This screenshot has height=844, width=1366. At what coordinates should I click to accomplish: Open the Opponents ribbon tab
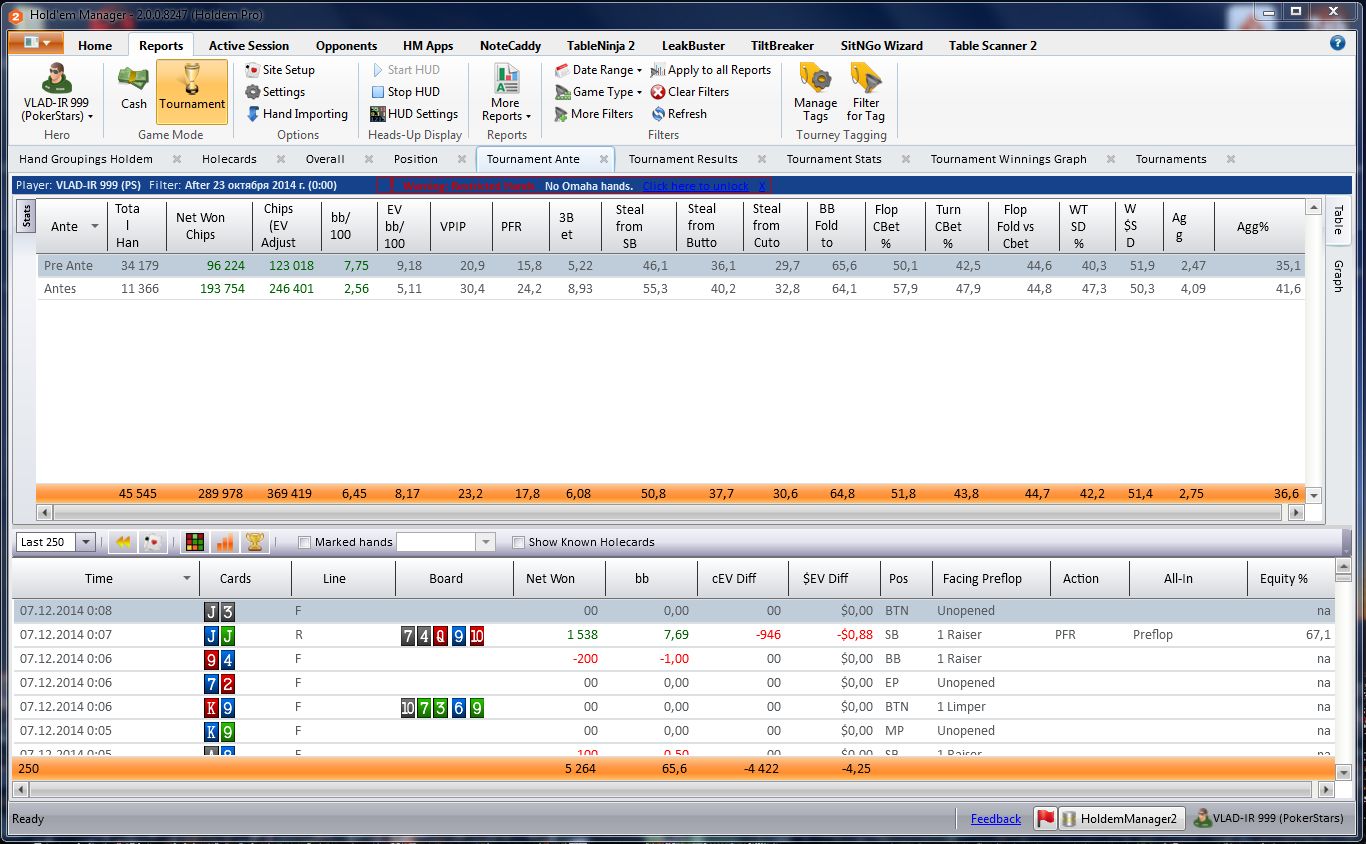tap(346, 46)
